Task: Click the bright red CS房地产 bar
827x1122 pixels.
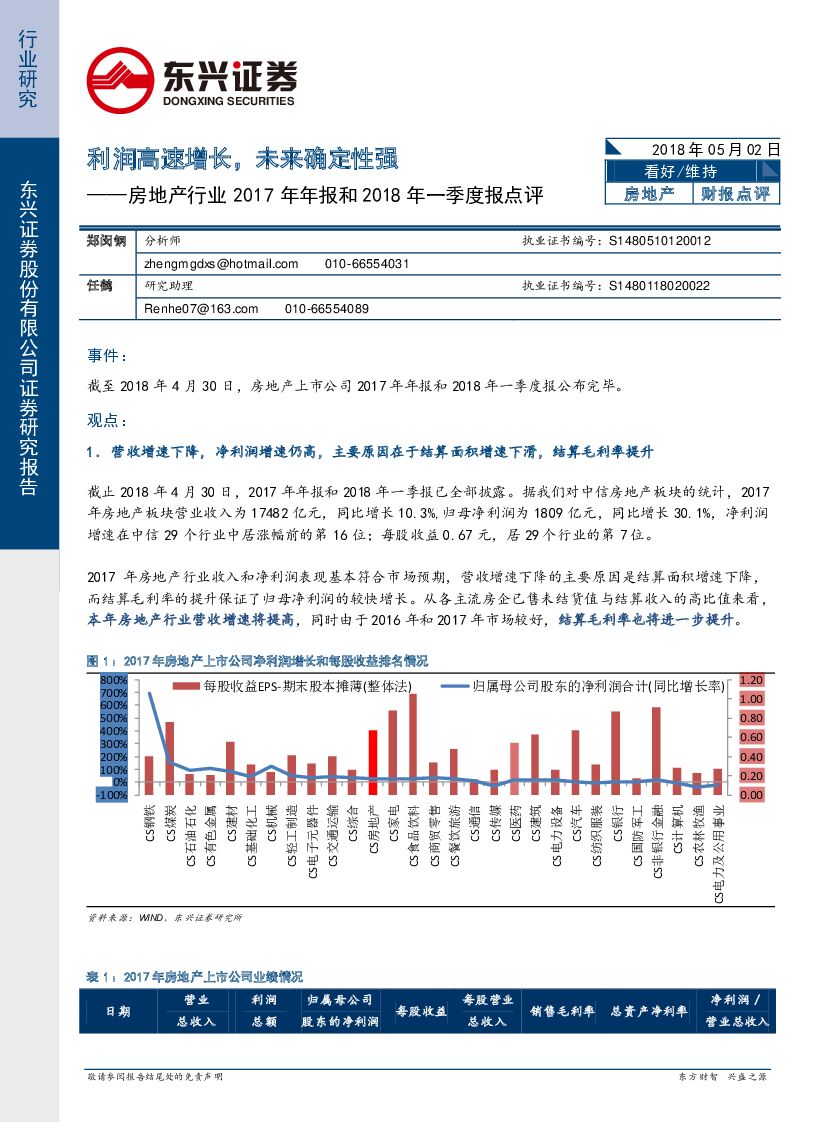Action: [373, 763]
